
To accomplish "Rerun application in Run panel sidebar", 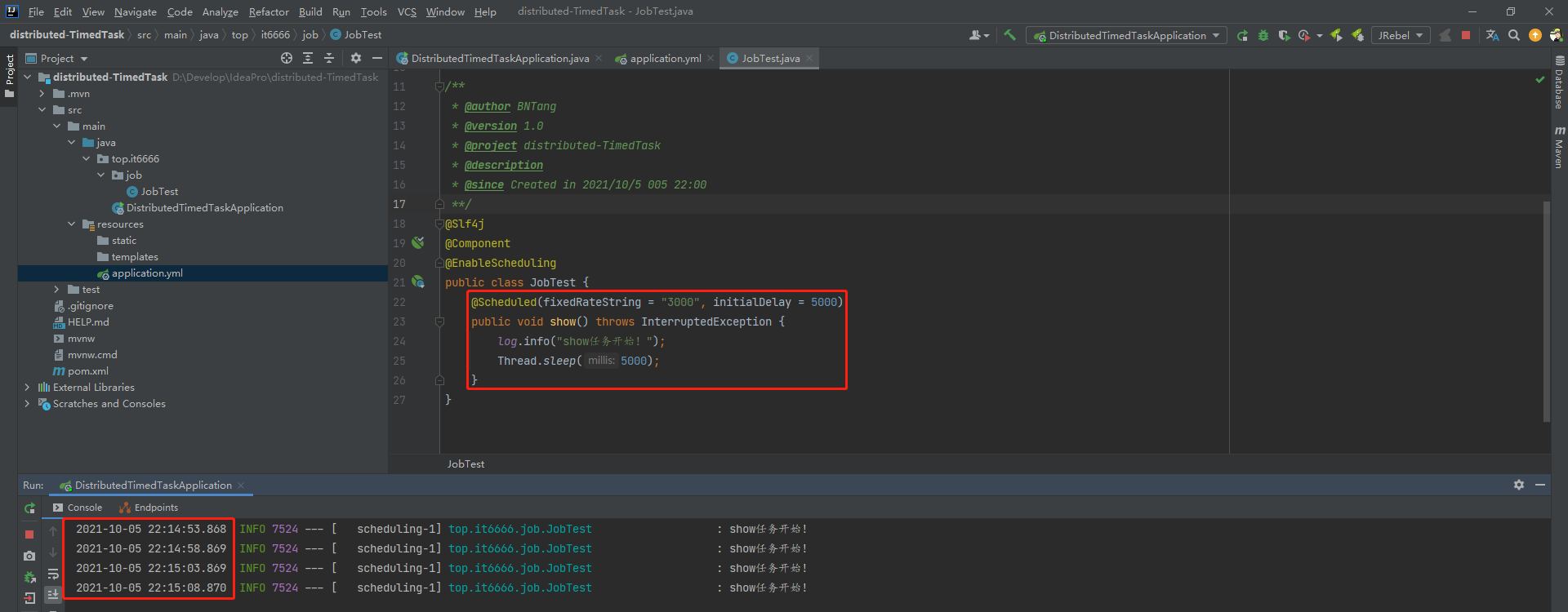I will click(x=30, y=508).
